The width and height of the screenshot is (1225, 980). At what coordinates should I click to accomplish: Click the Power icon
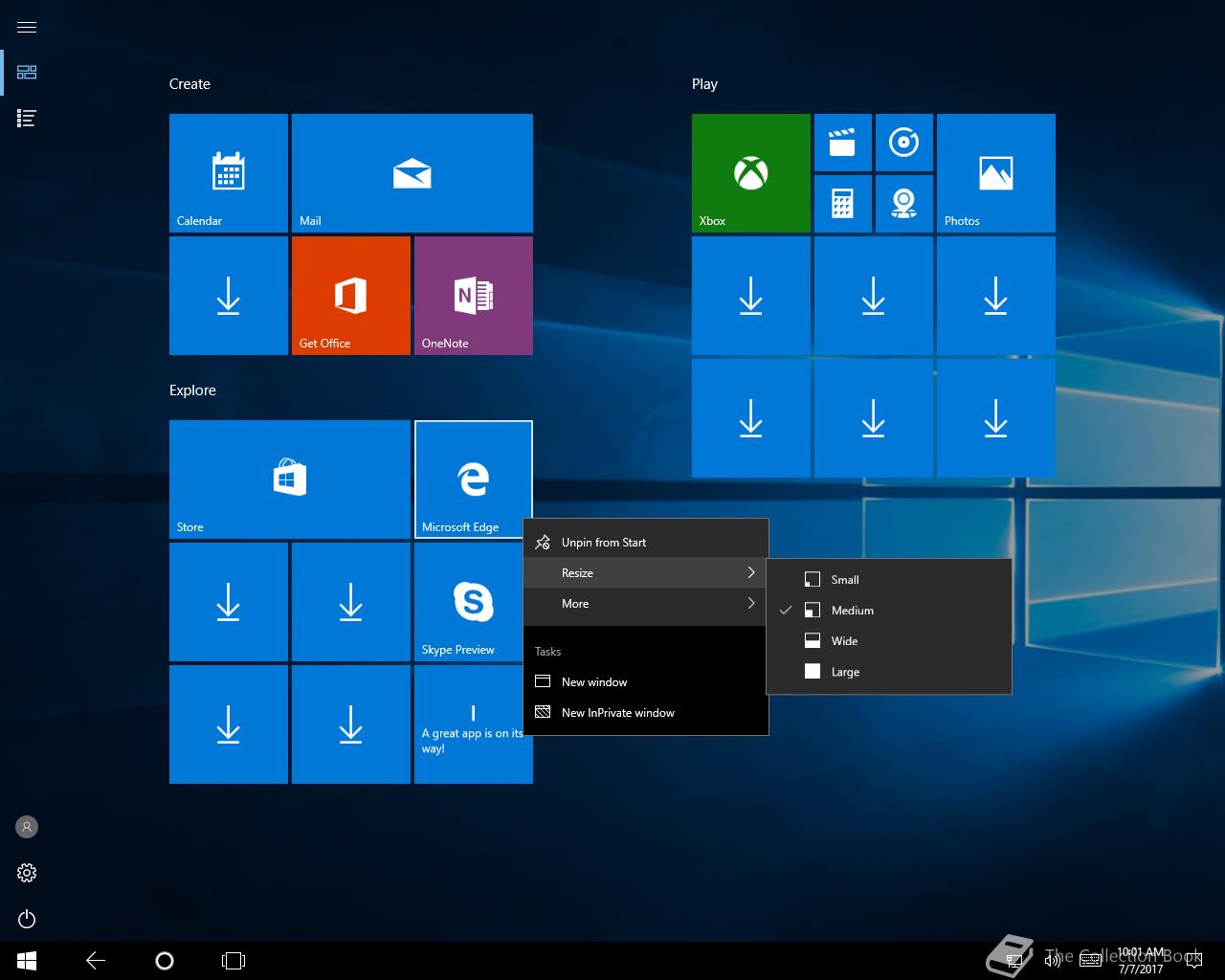click(x=27, y=920)
